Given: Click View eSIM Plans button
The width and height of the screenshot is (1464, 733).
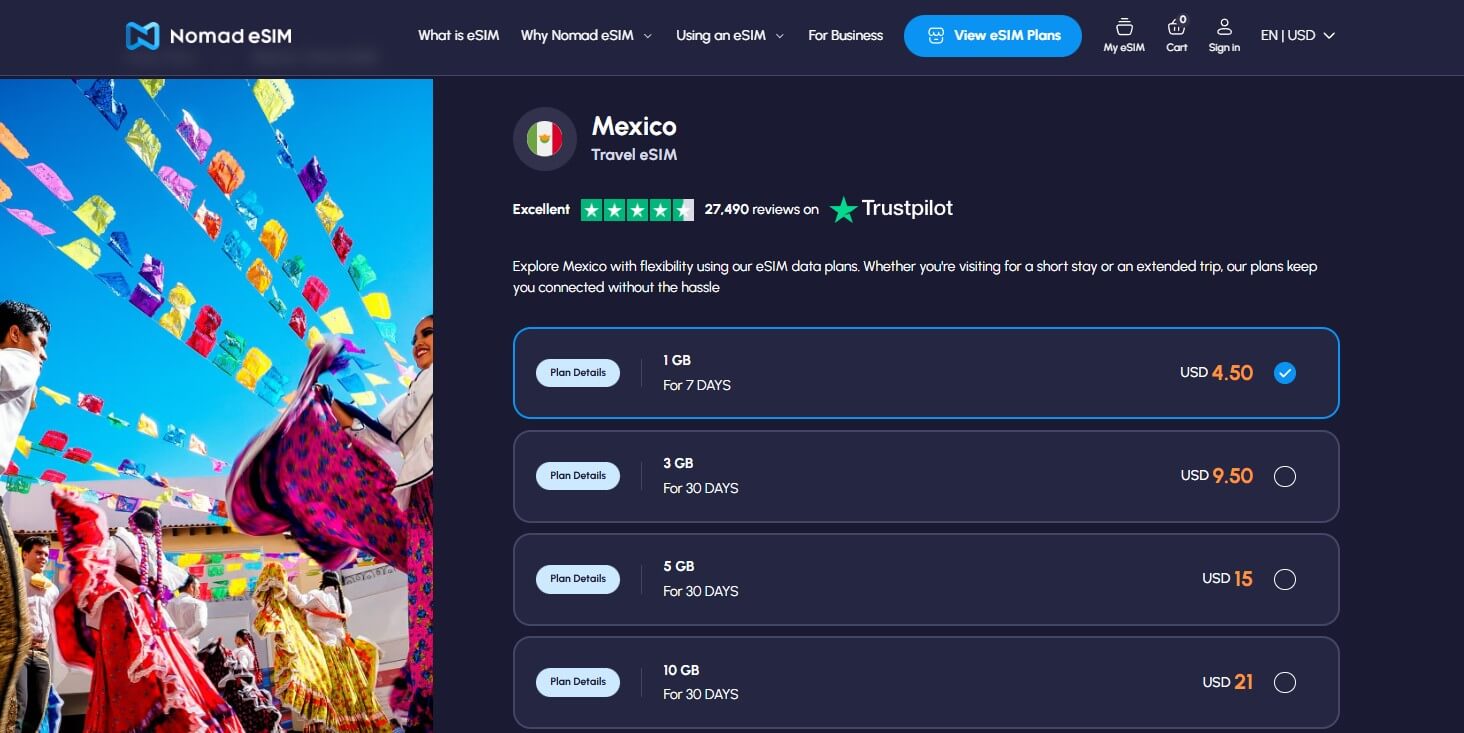Looking at the screenshot, I should (x=992, y=35).
